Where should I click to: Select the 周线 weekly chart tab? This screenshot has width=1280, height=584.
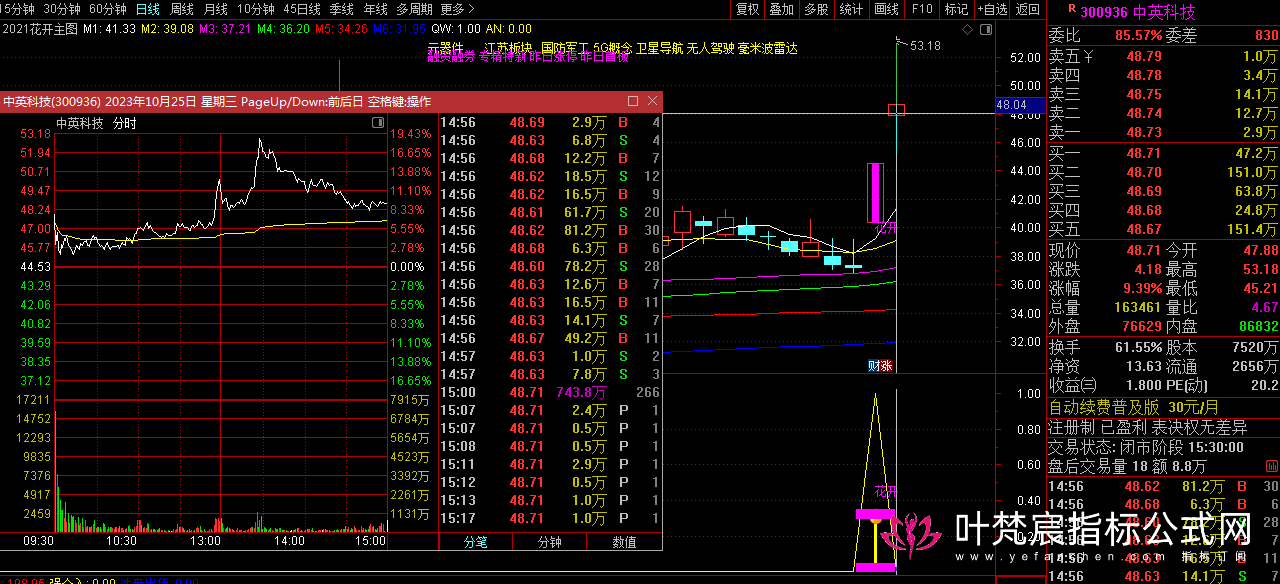tap(182, 9)
